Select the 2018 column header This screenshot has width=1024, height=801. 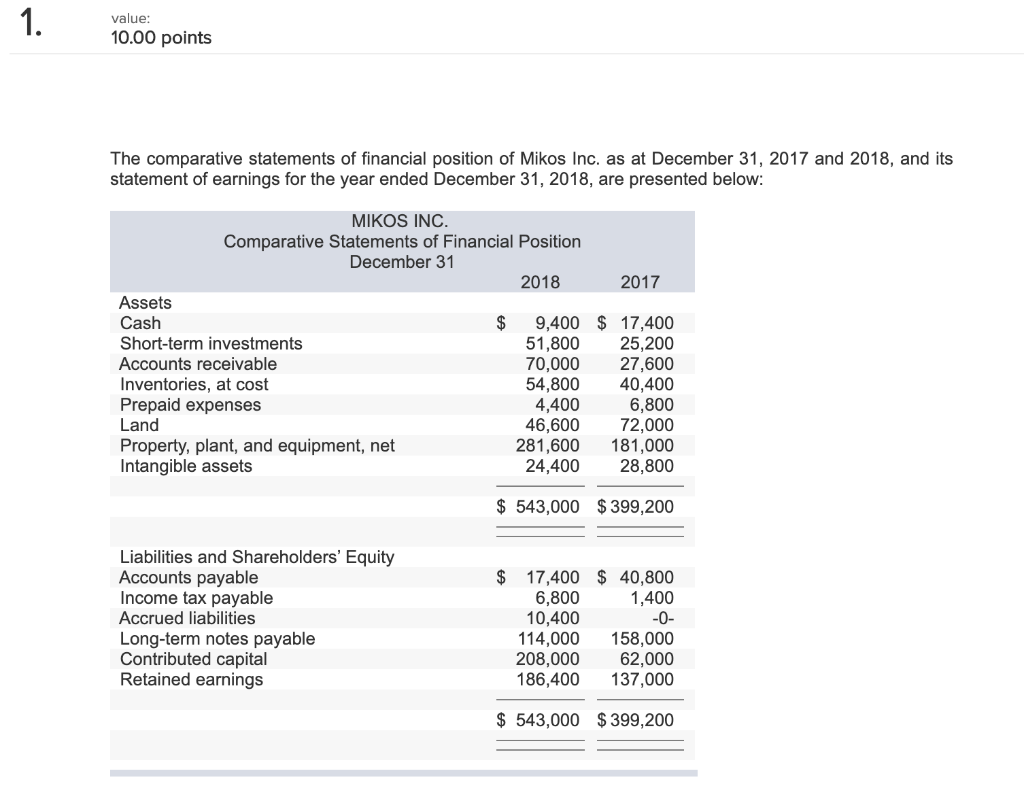tap(540, 282)
